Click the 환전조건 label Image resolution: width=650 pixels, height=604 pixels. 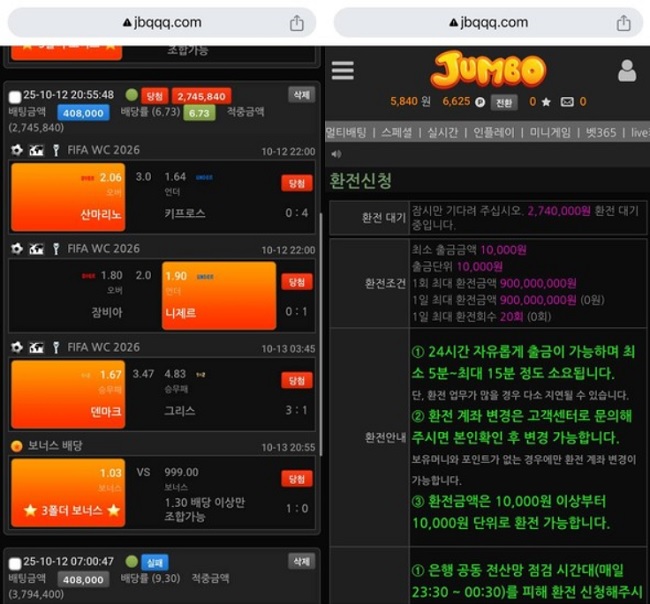385,284
